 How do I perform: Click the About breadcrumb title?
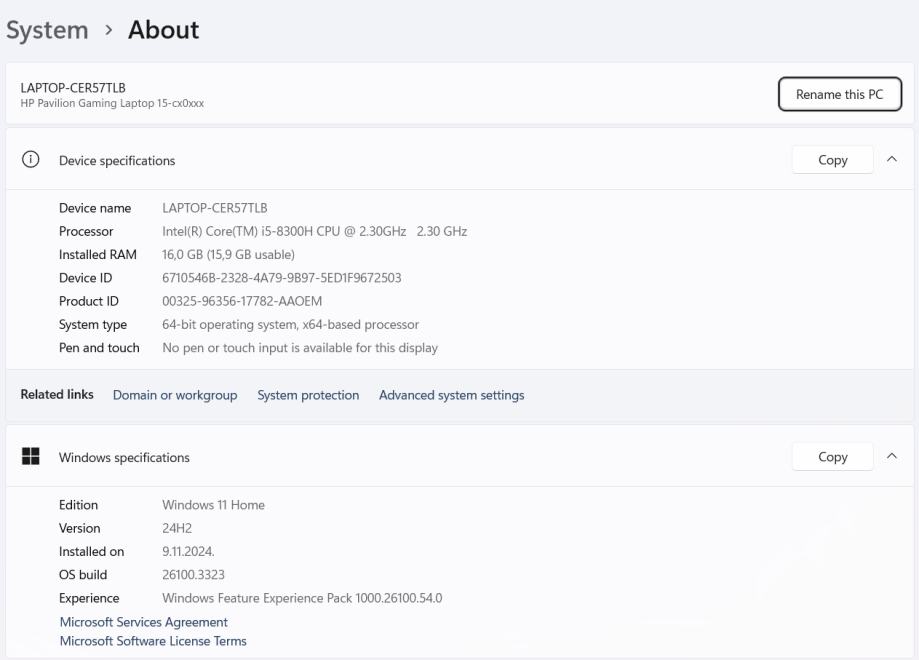pyautogui.click(x=164, y=29)
